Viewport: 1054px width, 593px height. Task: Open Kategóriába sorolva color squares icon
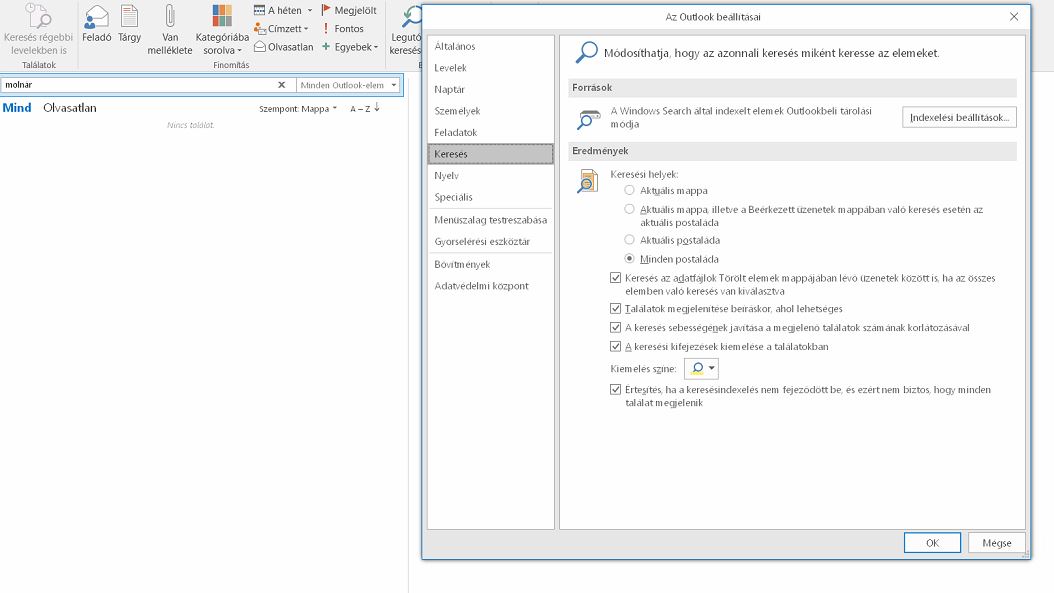click(222, 16)
